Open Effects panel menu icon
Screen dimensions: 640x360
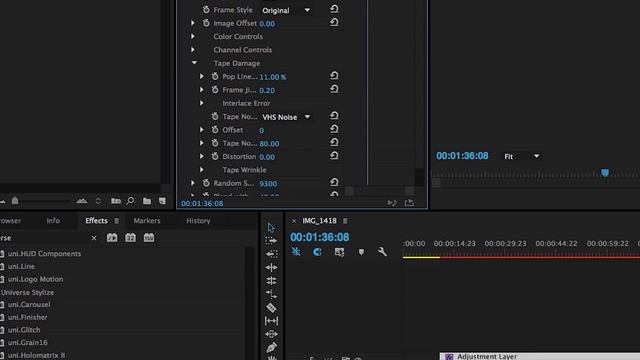tap(117, 221)
